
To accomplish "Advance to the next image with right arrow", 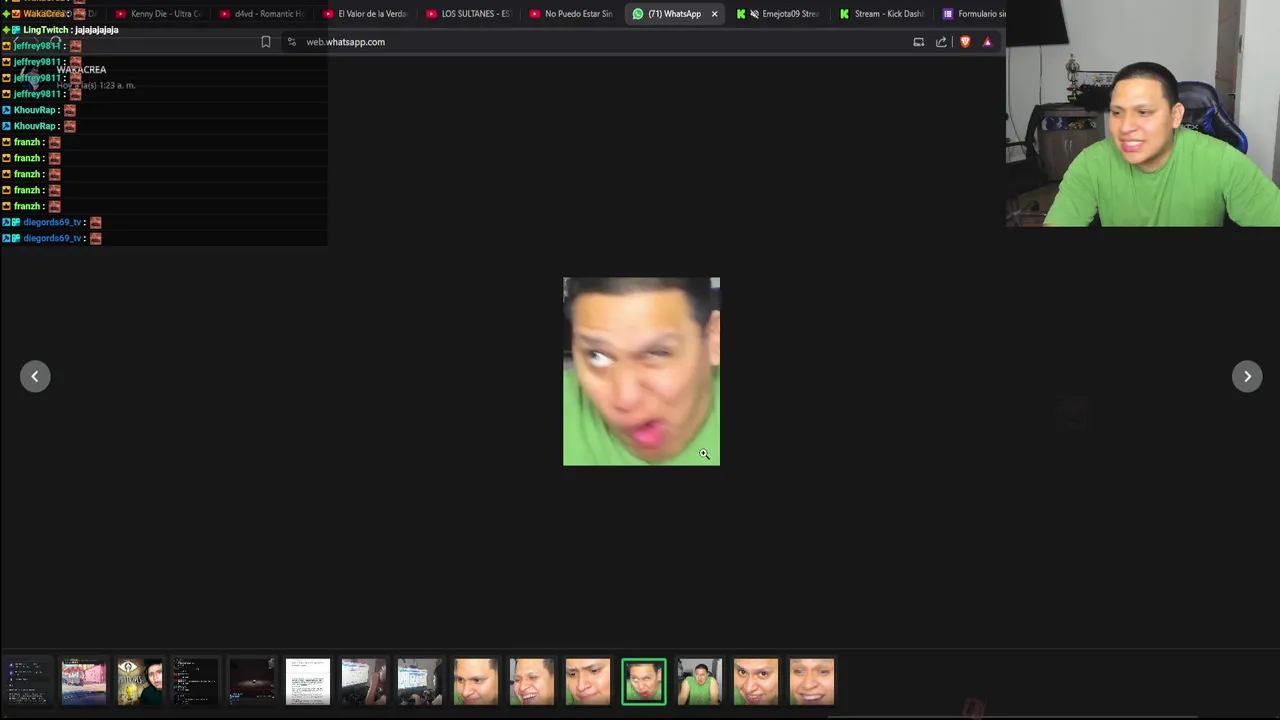I will tap(1247, 376).
